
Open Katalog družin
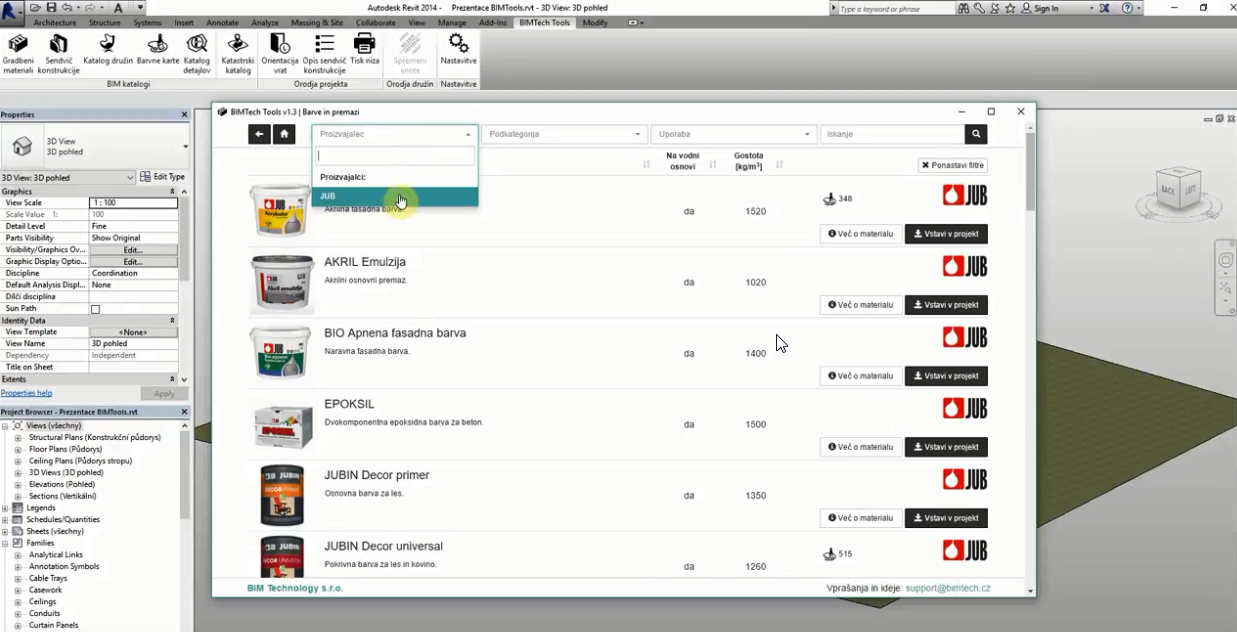point(107,50)
